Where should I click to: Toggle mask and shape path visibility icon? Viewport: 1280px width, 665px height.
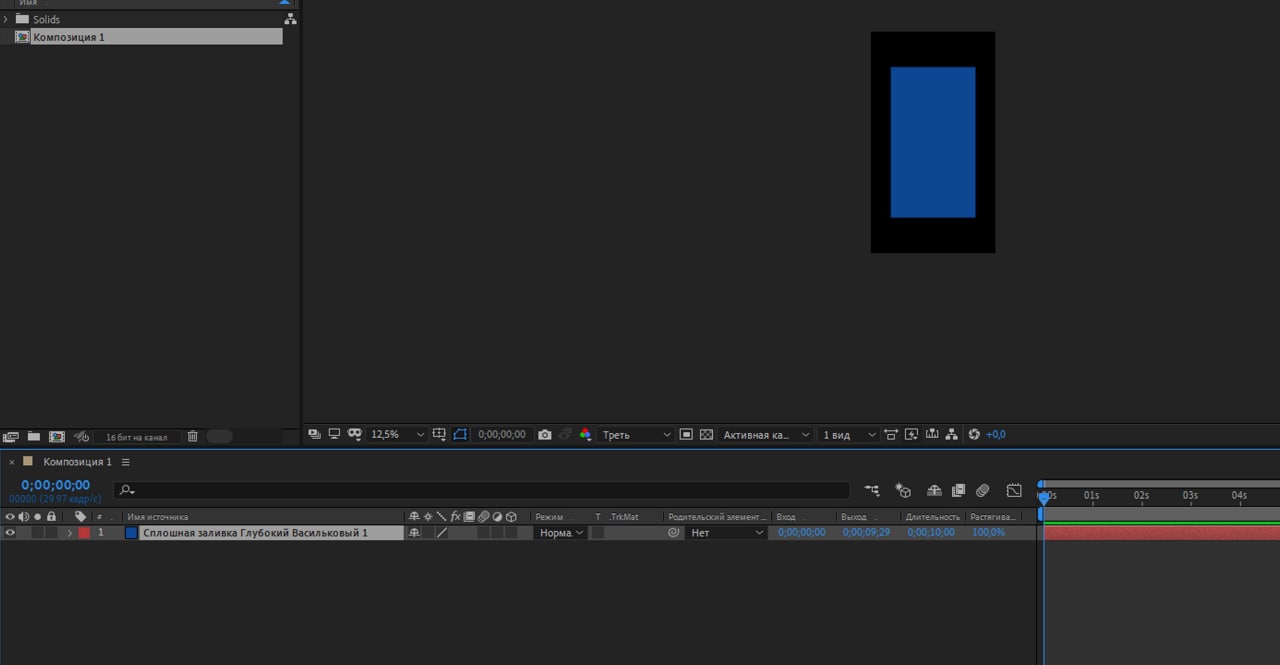460,435
